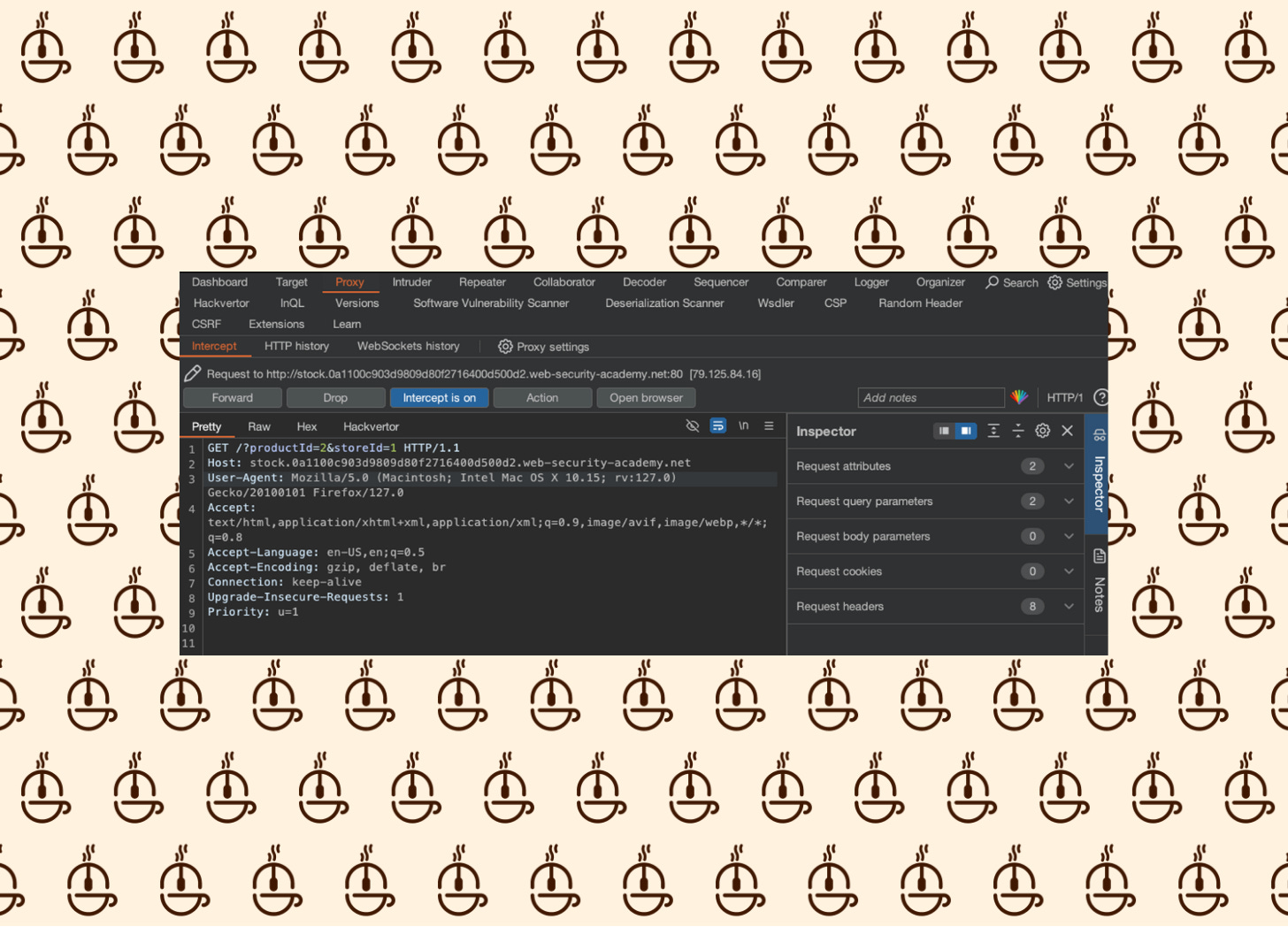Open the Learn tab
Viewport: 1288px width, 927px height.
(x=347, y=325)
